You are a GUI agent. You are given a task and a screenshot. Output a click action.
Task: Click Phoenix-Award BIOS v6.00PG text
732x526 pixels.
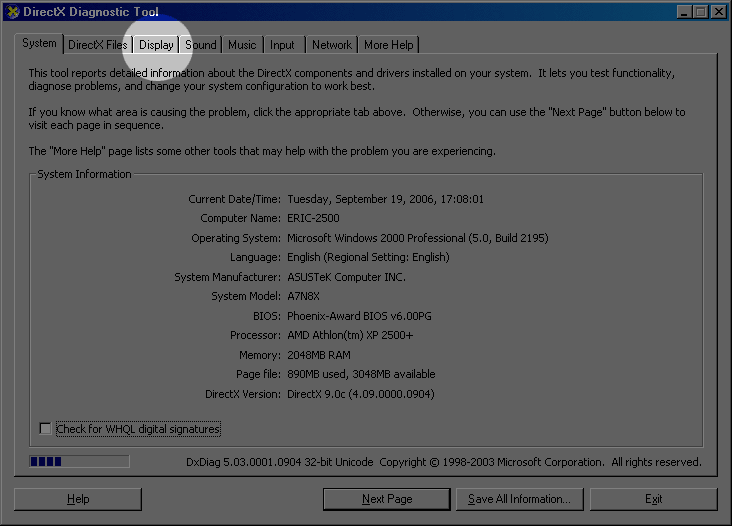359,316
